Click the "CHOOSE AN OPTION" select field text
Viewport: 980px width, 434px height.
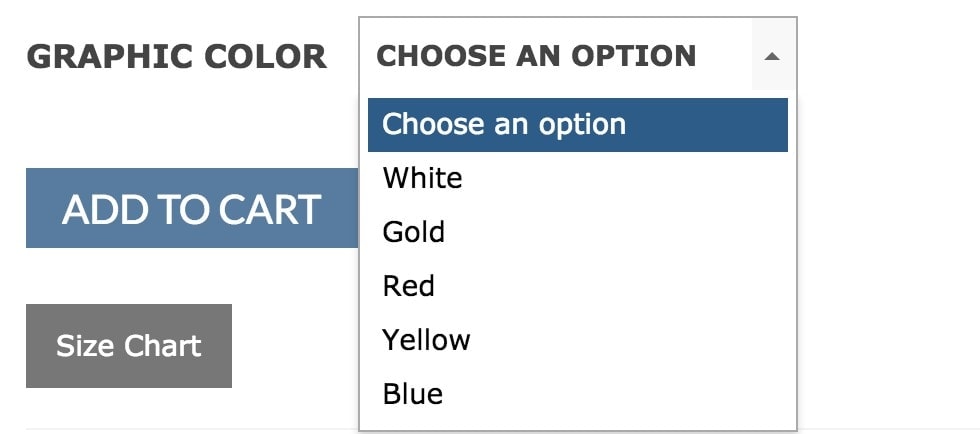point(536,56)
